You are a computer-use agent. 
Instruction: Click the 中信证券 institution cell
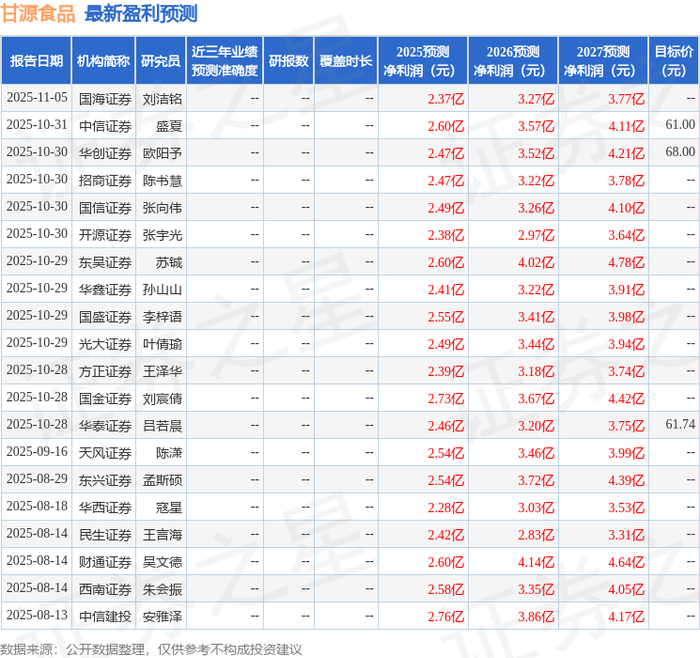(105, 126)
